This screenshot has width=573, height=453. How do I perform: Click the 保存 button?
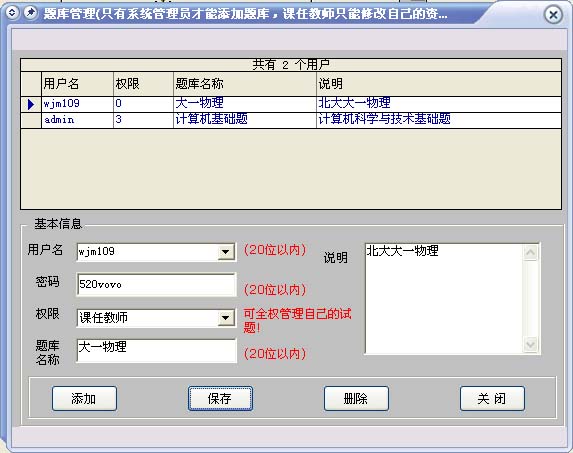pos(220,399)
